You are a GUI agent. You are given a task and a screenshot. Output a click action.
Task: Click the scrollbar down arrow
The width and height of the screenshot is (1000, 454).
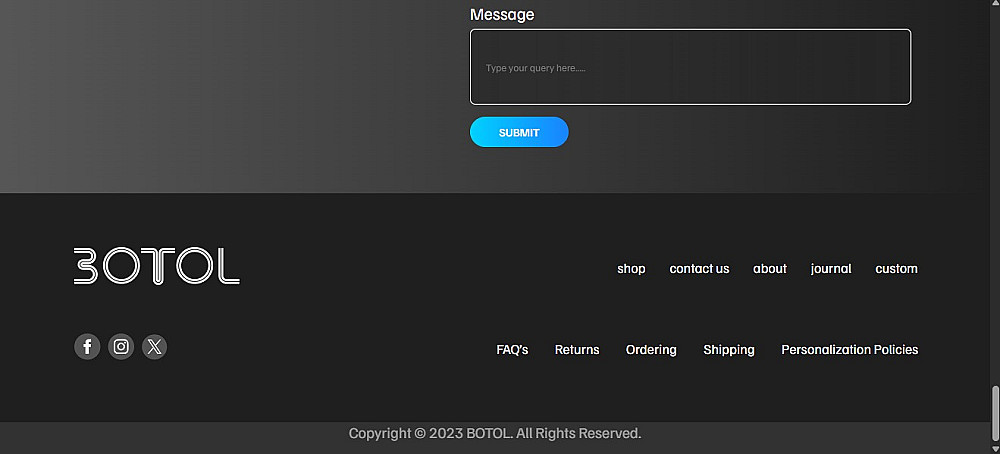[995, 449]
